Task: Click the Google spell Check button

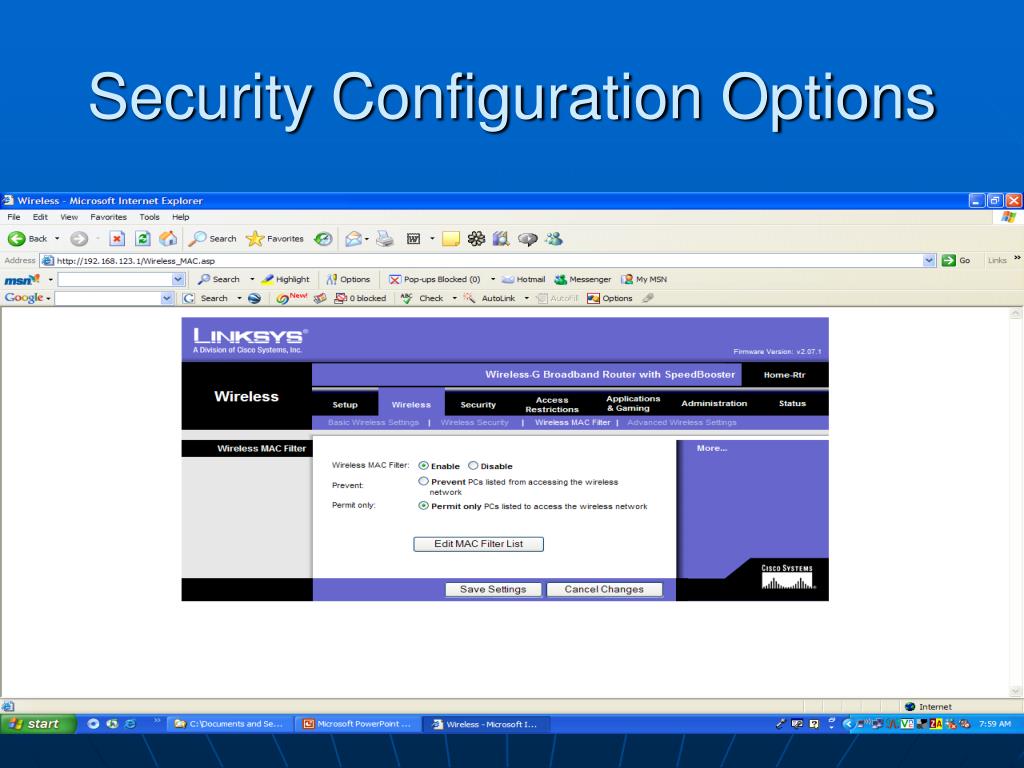Action: pyautogui.click(x=423, y=298)
